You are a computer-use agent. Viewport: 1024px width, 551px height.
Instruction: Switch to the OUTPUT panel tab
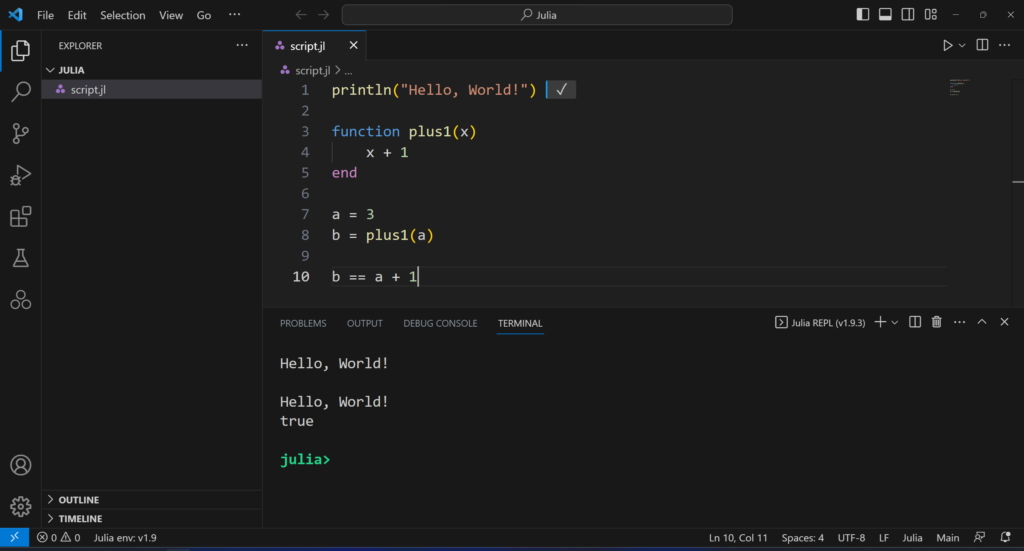tap(364, 323)
